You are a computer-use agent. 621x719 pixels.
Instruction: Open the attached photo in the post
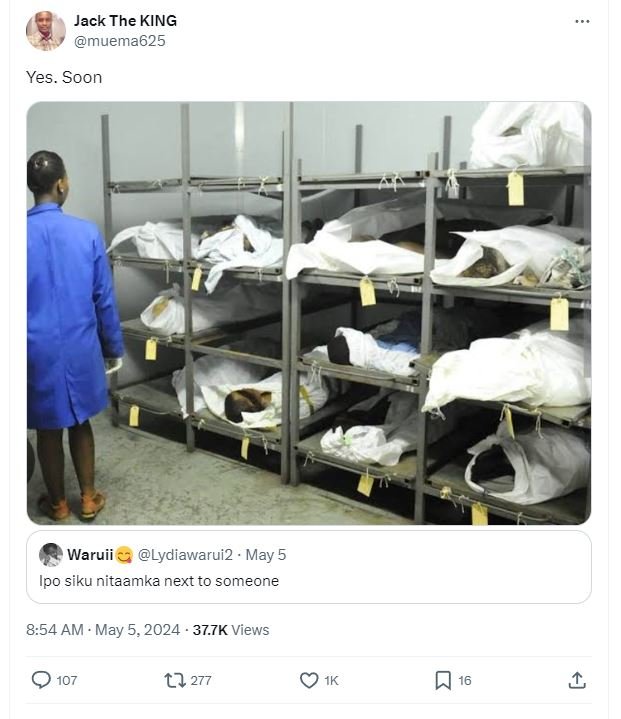(x=308, y=313)
